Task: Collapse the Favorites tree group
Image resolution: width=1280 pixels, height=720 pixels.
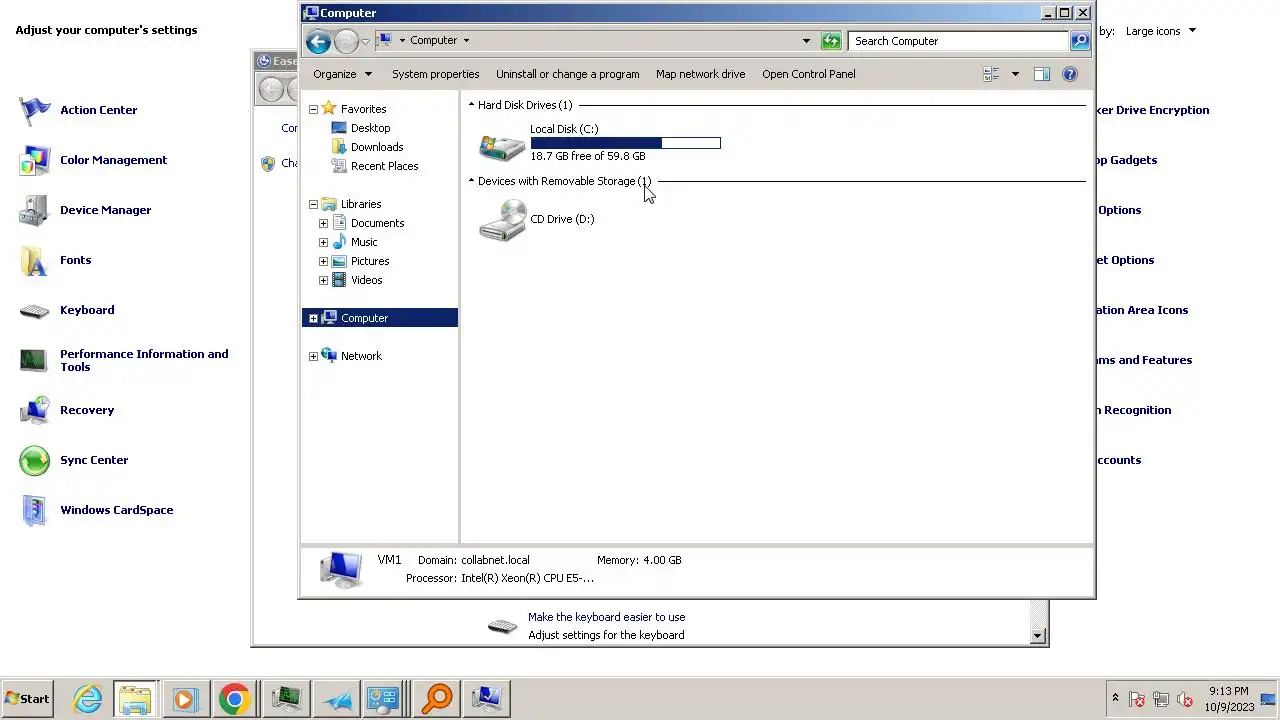Action: click(x=313, y=109)
